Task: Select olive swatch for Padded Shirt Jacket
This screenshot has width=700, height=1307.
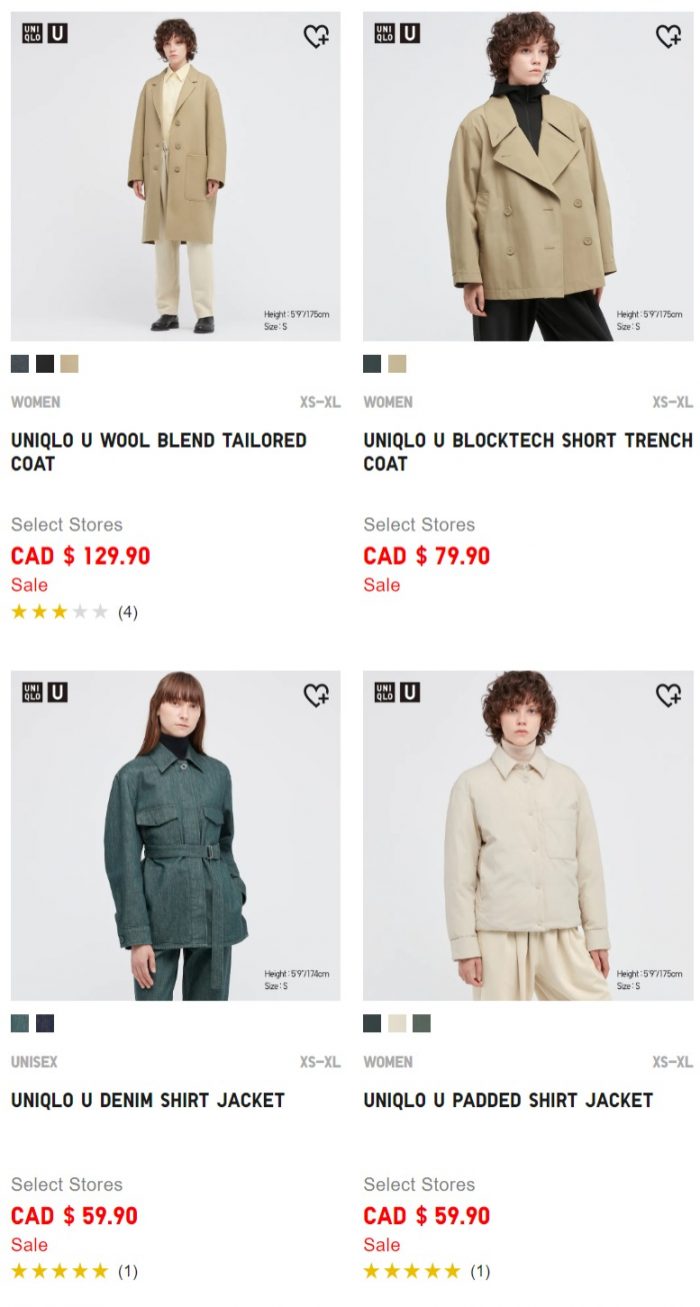Action: [421, 1023]
